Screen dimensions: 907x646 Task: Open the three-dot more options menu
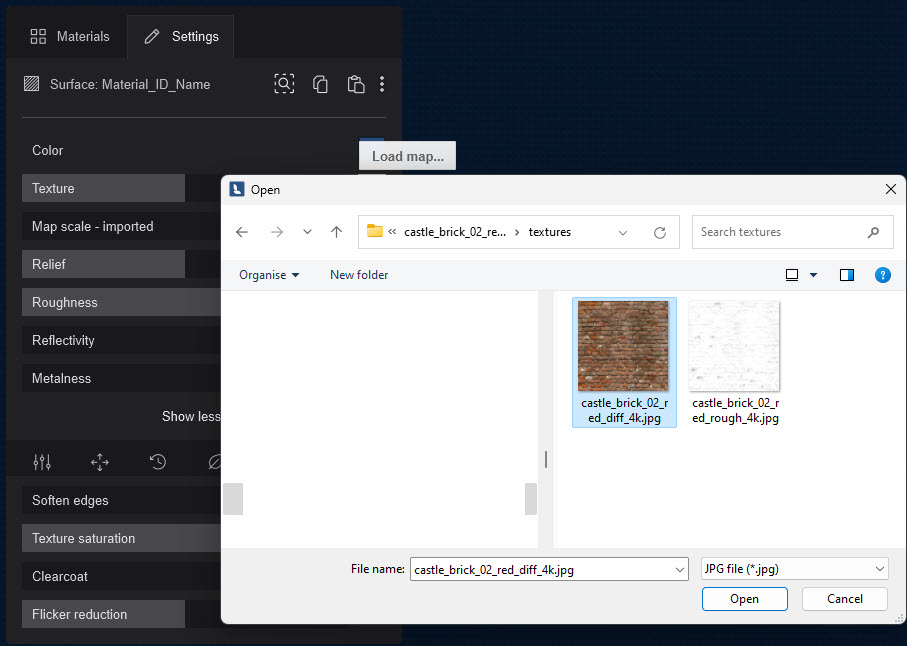382,84
